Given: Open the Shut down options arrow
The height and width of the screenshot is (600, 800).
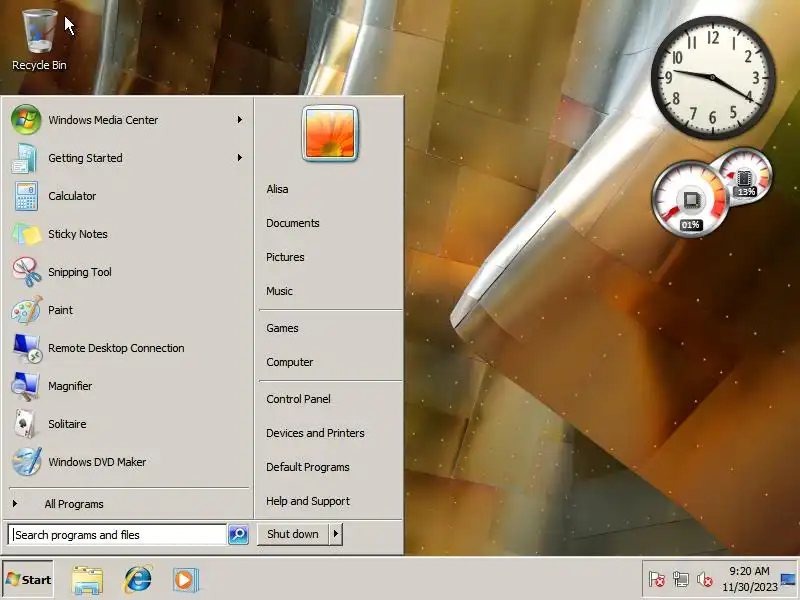Looking at the screenshot, I should coord(336,534).
